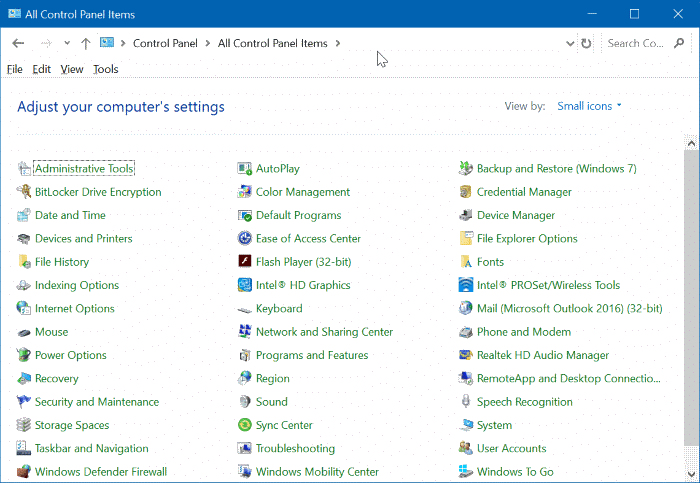Open the File History icon
Viewport: 700px width, 483px height.
[x=24, y=262]
